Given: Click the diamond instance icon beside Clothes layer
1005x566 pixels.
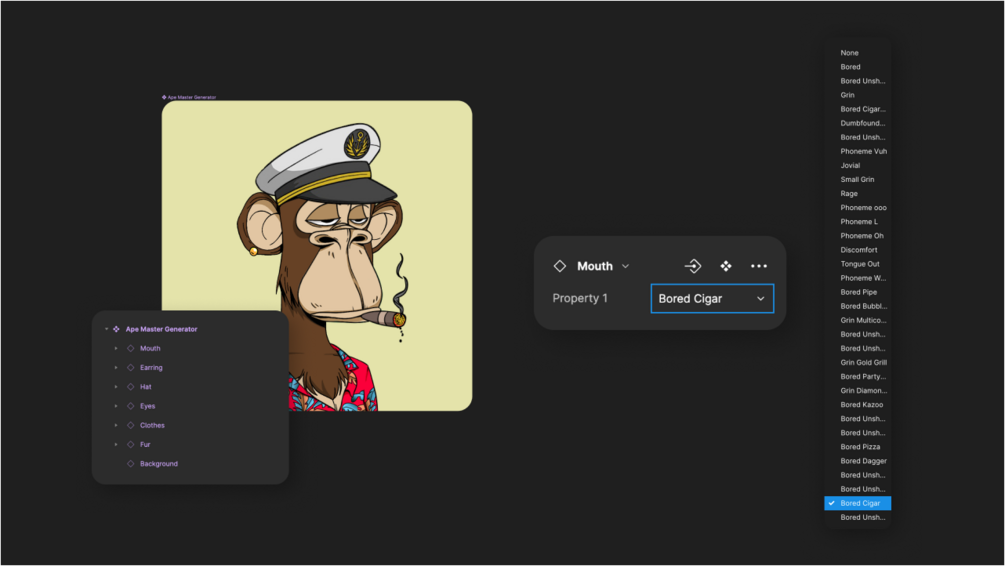Looking at the screenshot, I should (131, 425).
